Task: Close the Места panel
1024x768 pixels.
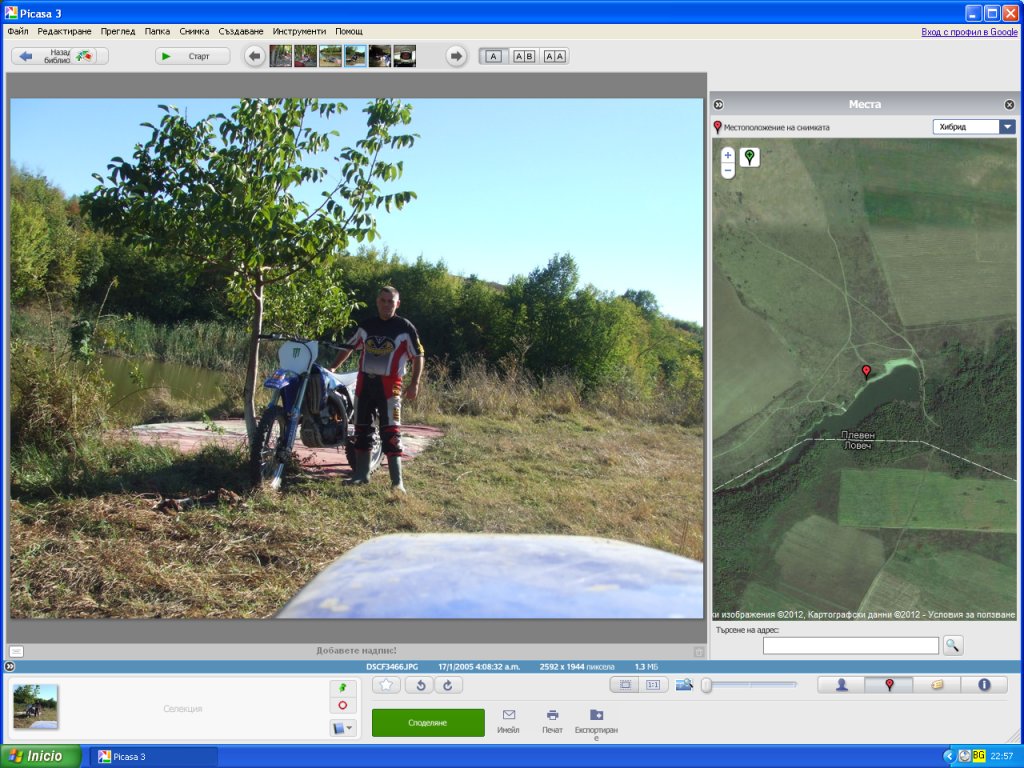Action: tap(1009, 104)
